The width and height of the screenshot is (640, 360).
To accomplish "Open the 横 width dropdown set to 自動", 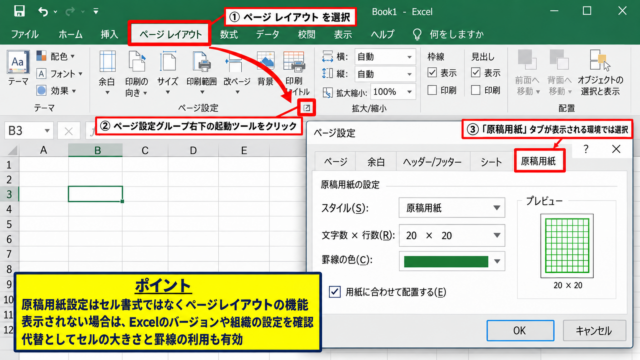I will [385, 57].
